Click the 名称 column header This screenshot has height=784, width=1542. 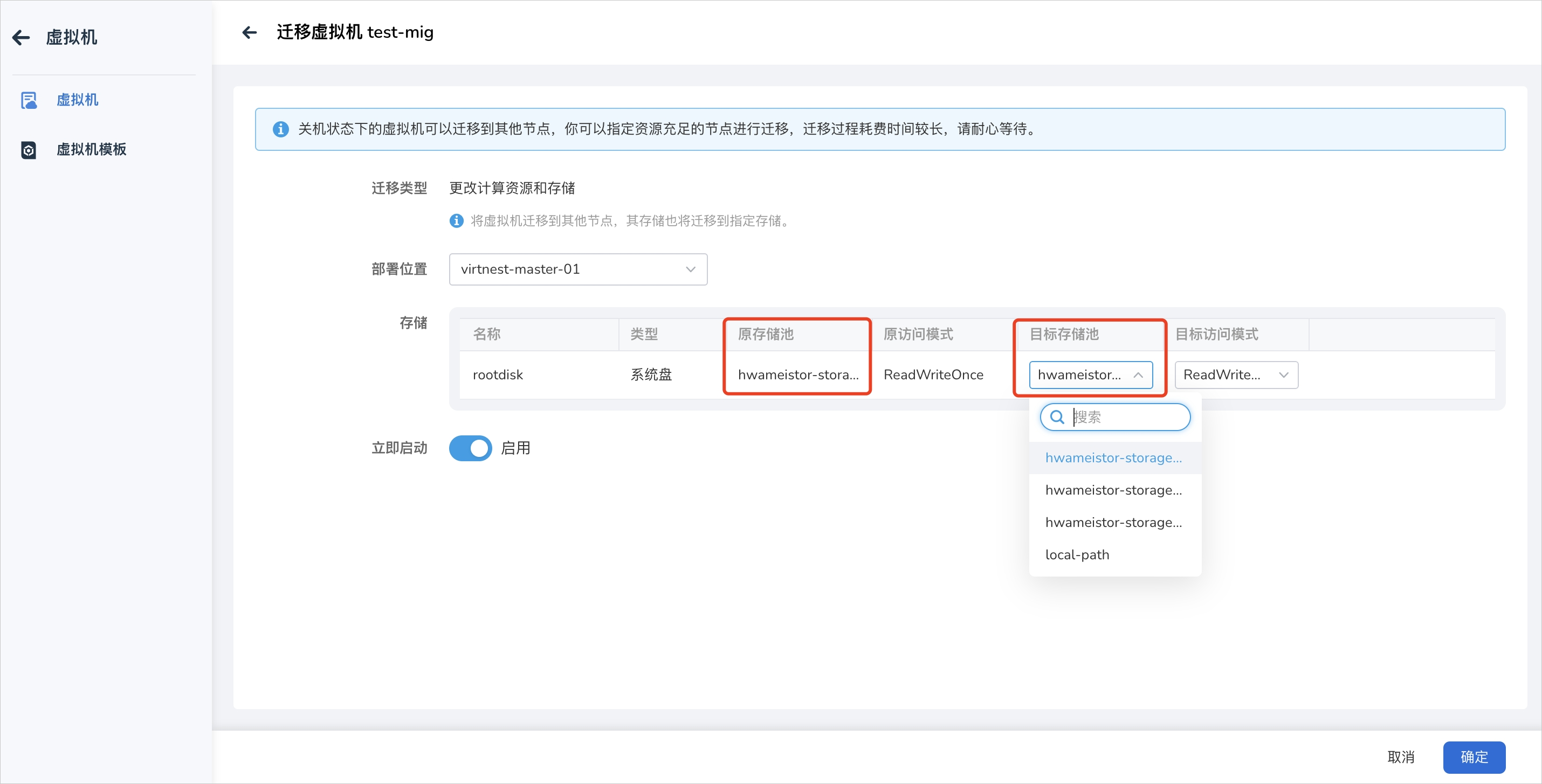(x=487, y=334)
